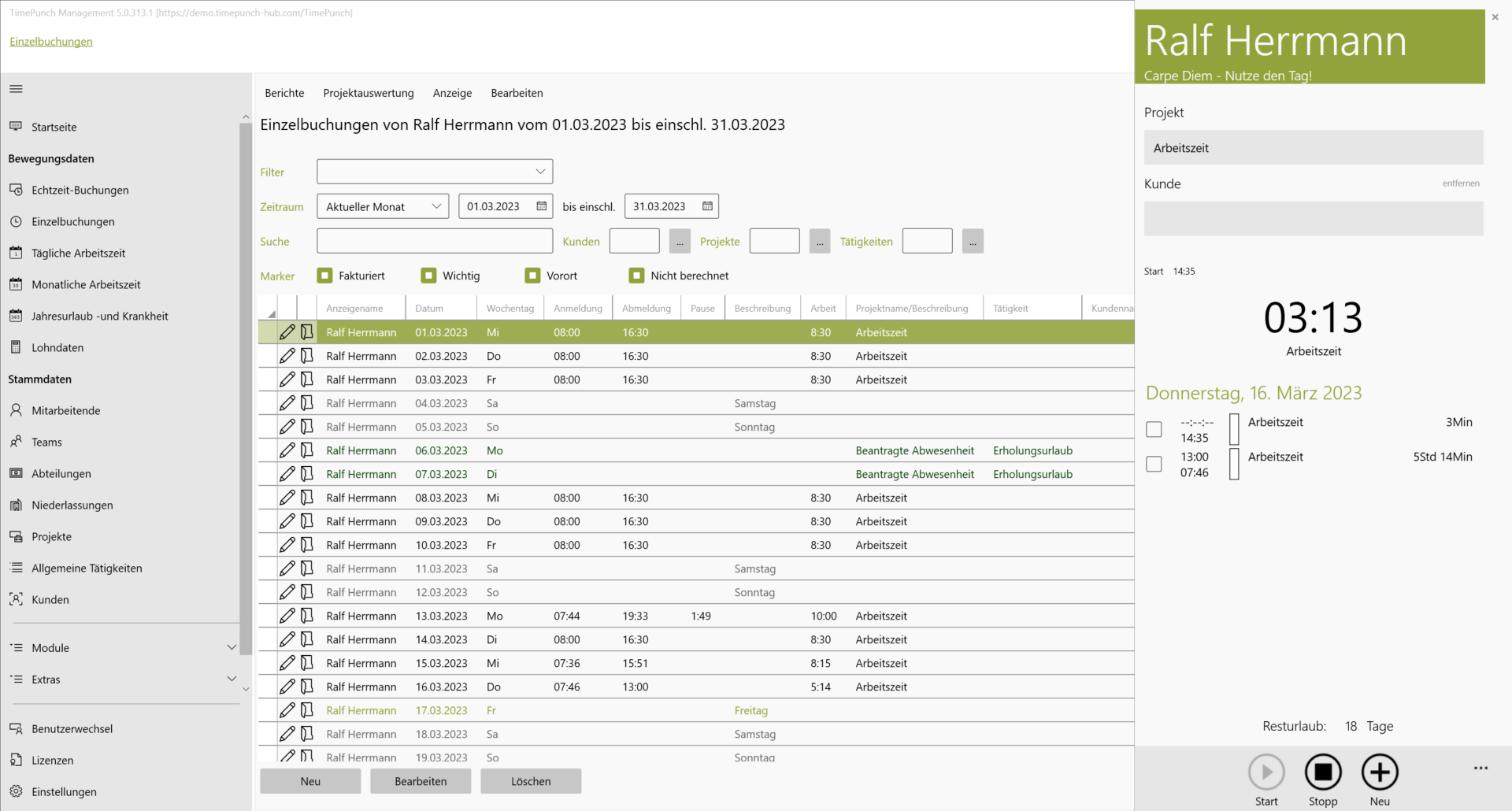This screenshot has height=811, width=1512.
Task: Click the Benutzerwechsel icon
Action: 16,728
